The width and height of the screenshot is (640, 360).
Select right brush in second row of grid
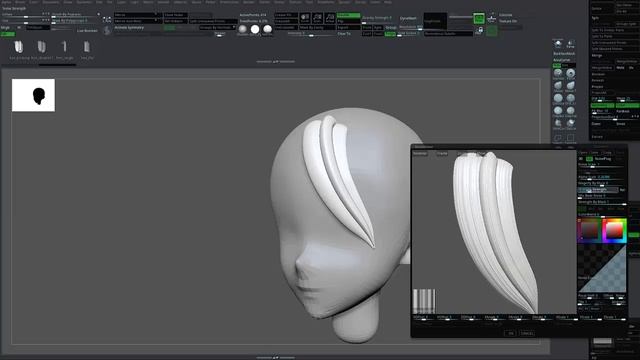click(571, 86)
